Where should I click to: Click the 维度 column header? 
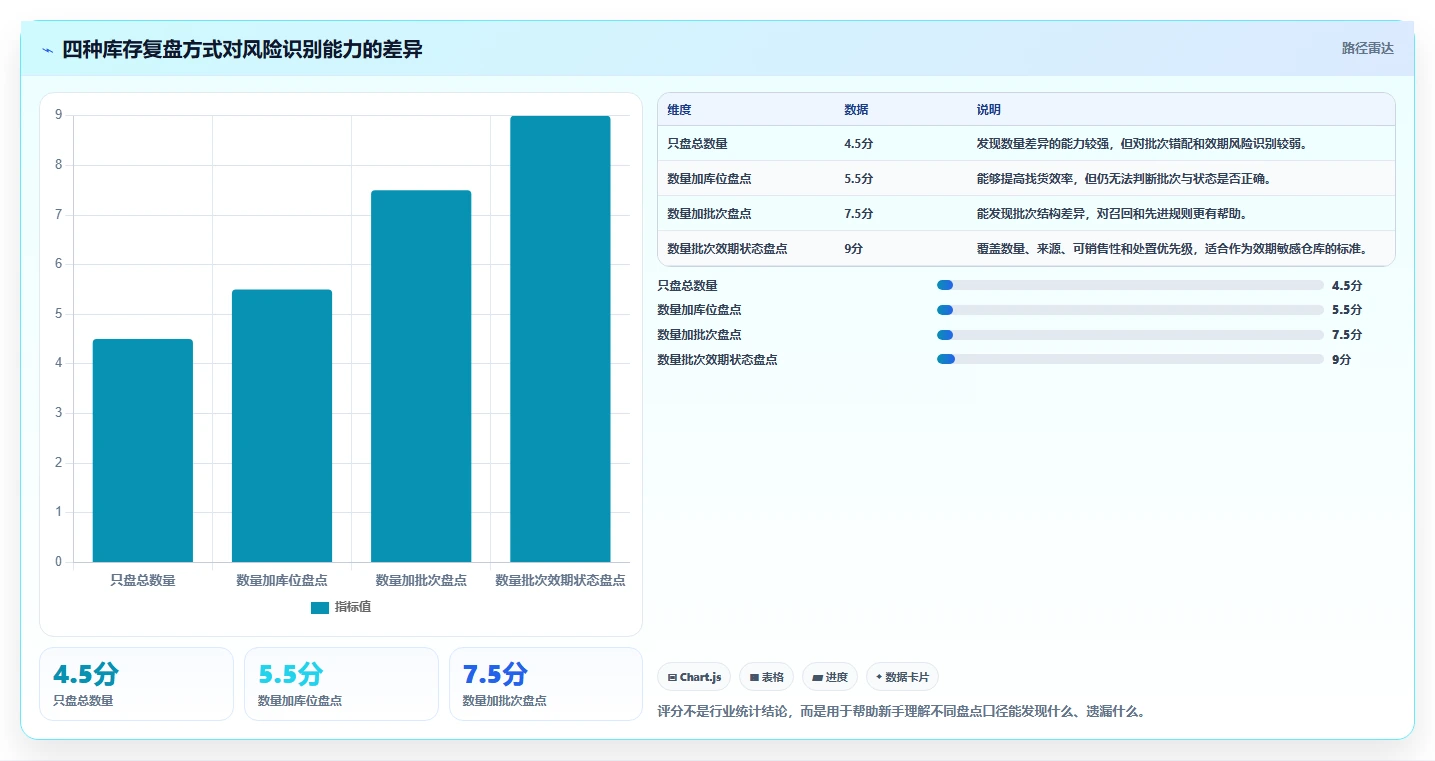pyautogui.click(x=680, y=110)
